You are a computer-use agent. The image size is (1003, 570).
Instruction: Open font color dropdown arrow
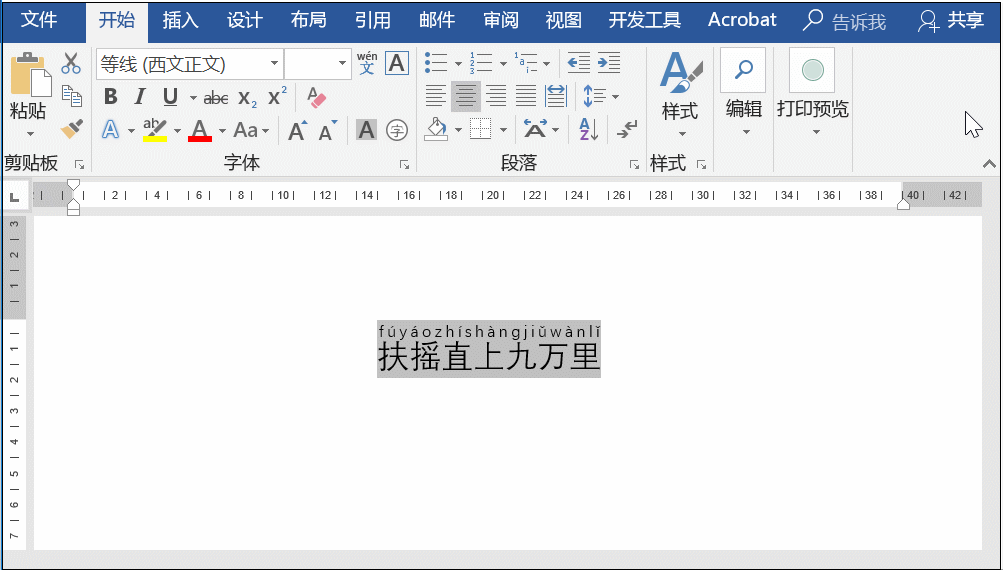(x=222, y=131)
